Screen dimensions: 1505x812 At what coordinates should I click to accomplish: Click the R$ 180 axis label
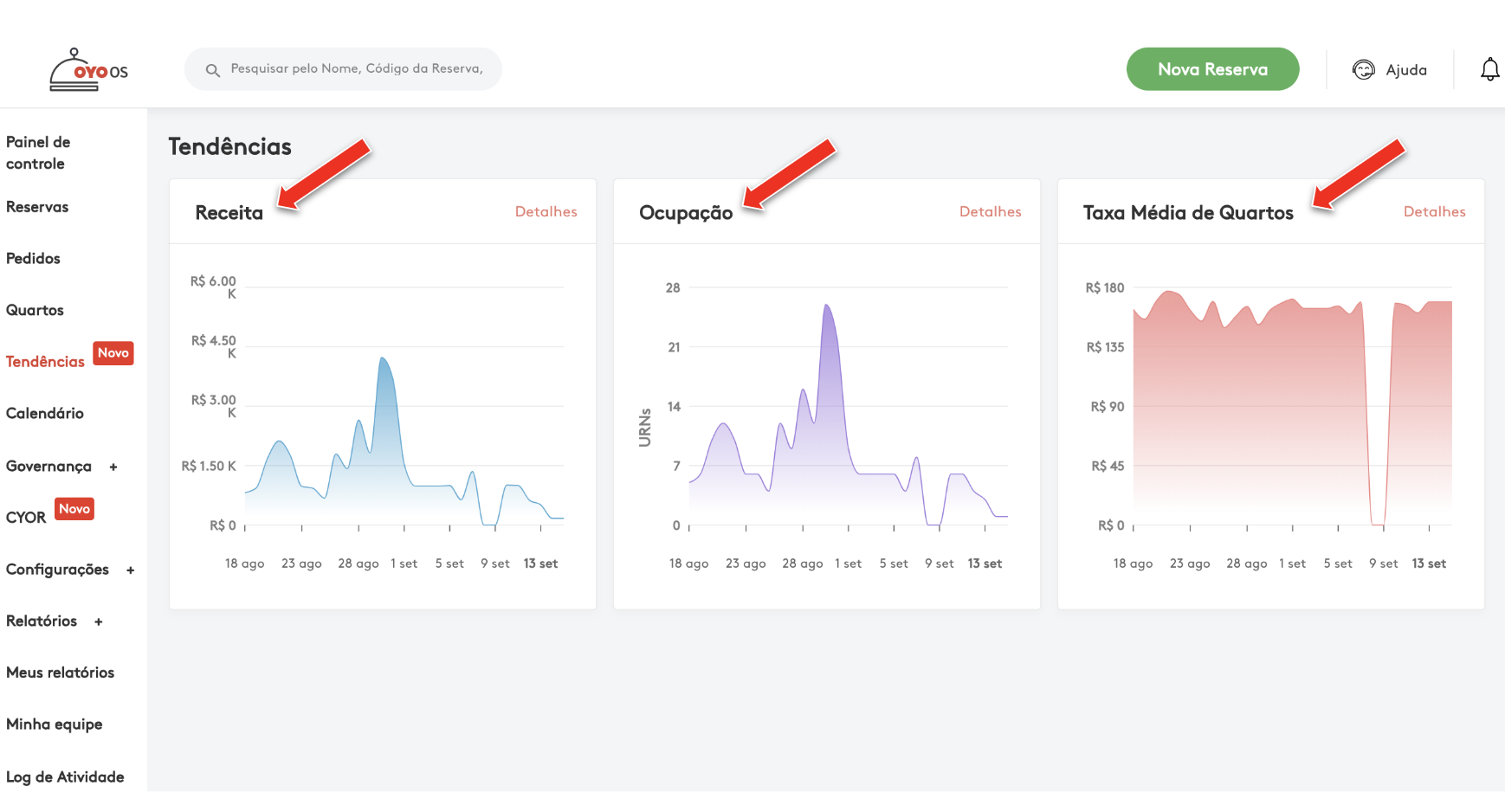1105,288
